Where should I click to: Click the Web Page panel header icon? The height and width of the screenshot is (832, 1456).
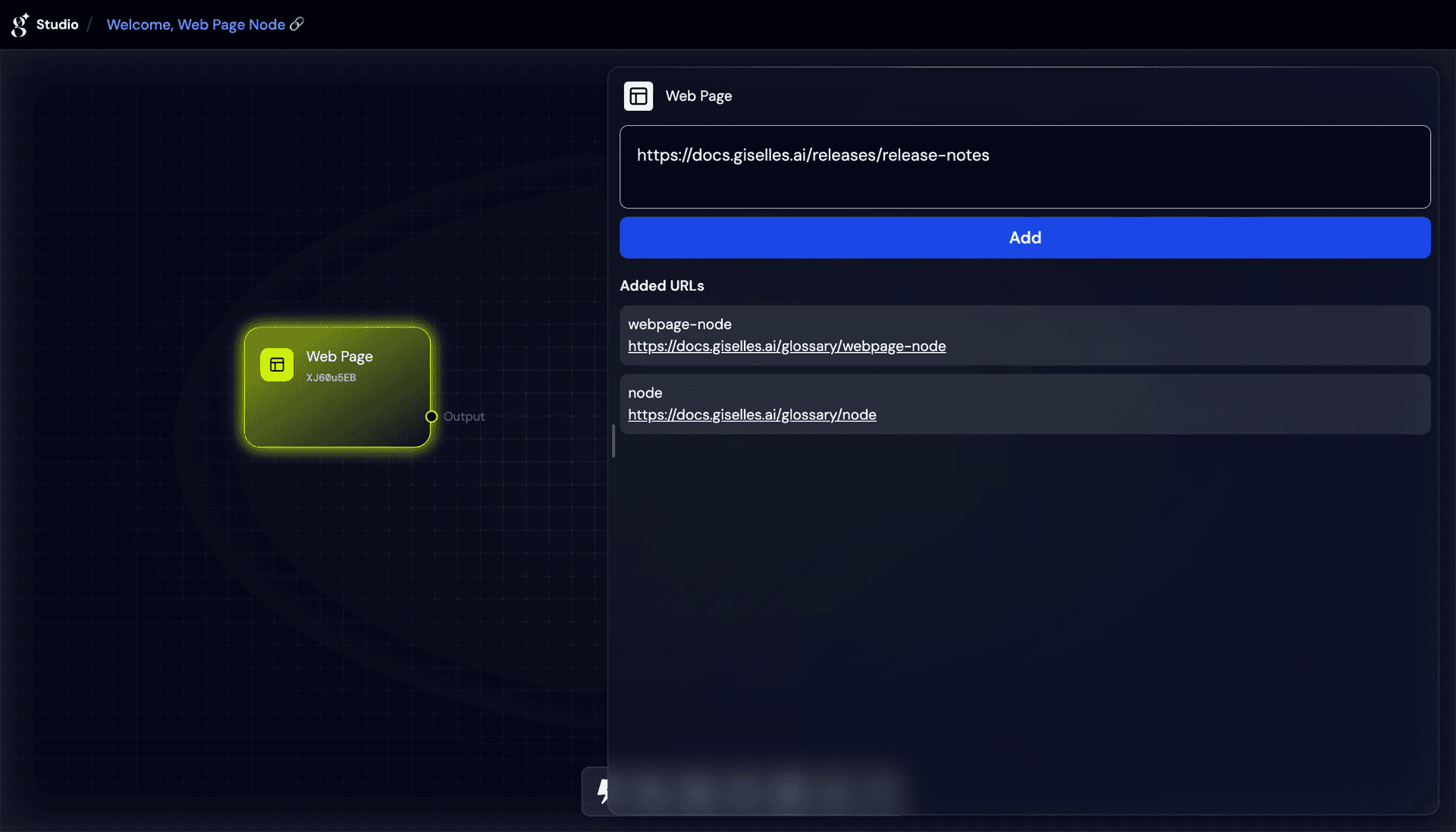[638, 96]
